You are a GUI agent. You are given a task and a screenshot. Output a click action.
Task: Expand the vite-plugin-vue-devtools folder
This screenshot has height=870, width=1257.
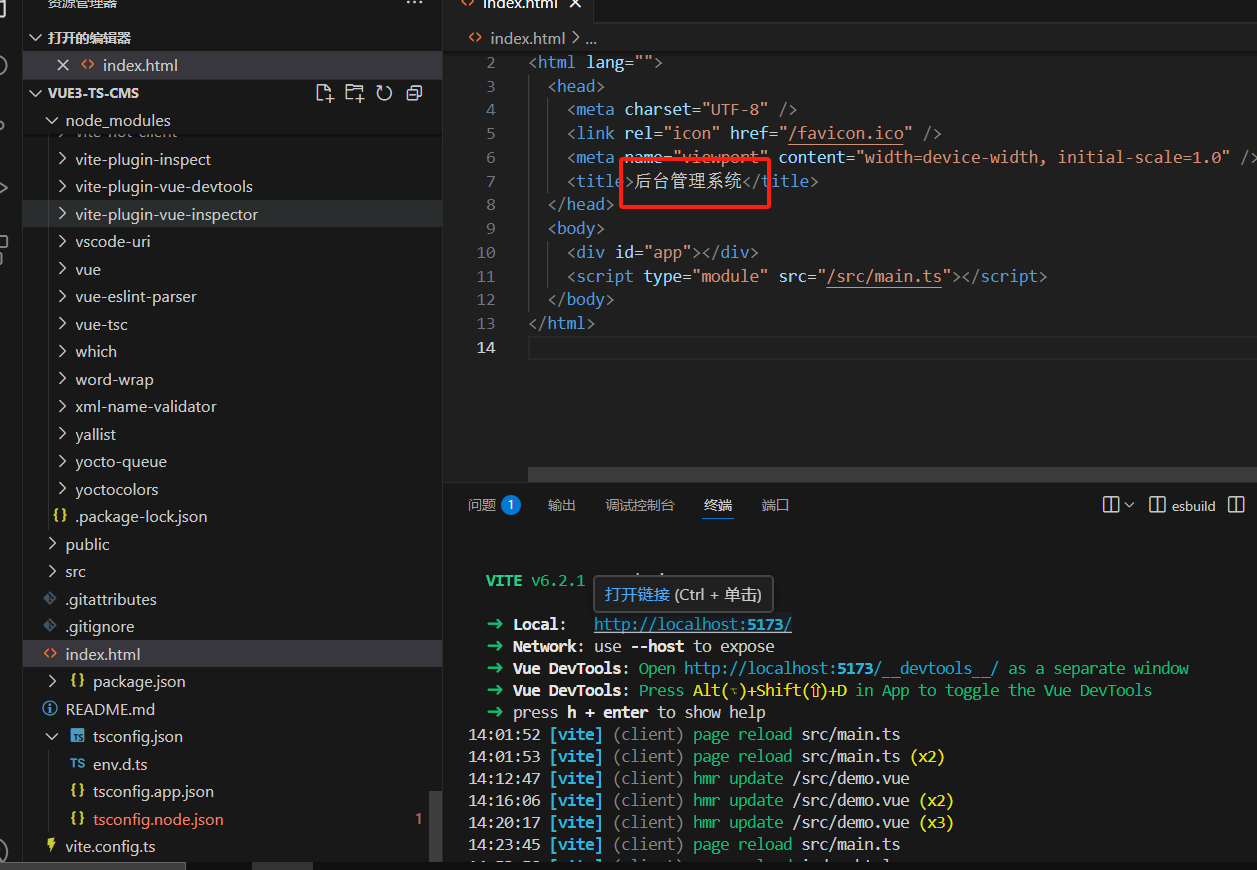point(62,187)
